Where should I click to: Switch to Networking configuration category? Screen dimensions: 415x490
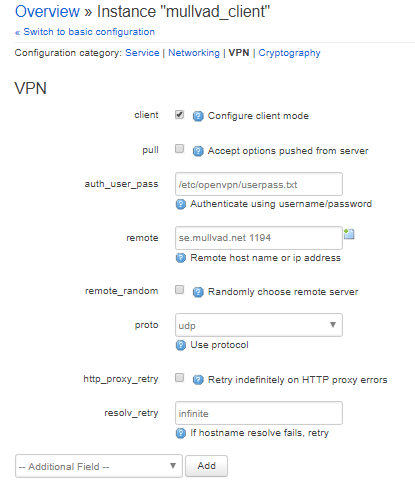coord(194,53)
